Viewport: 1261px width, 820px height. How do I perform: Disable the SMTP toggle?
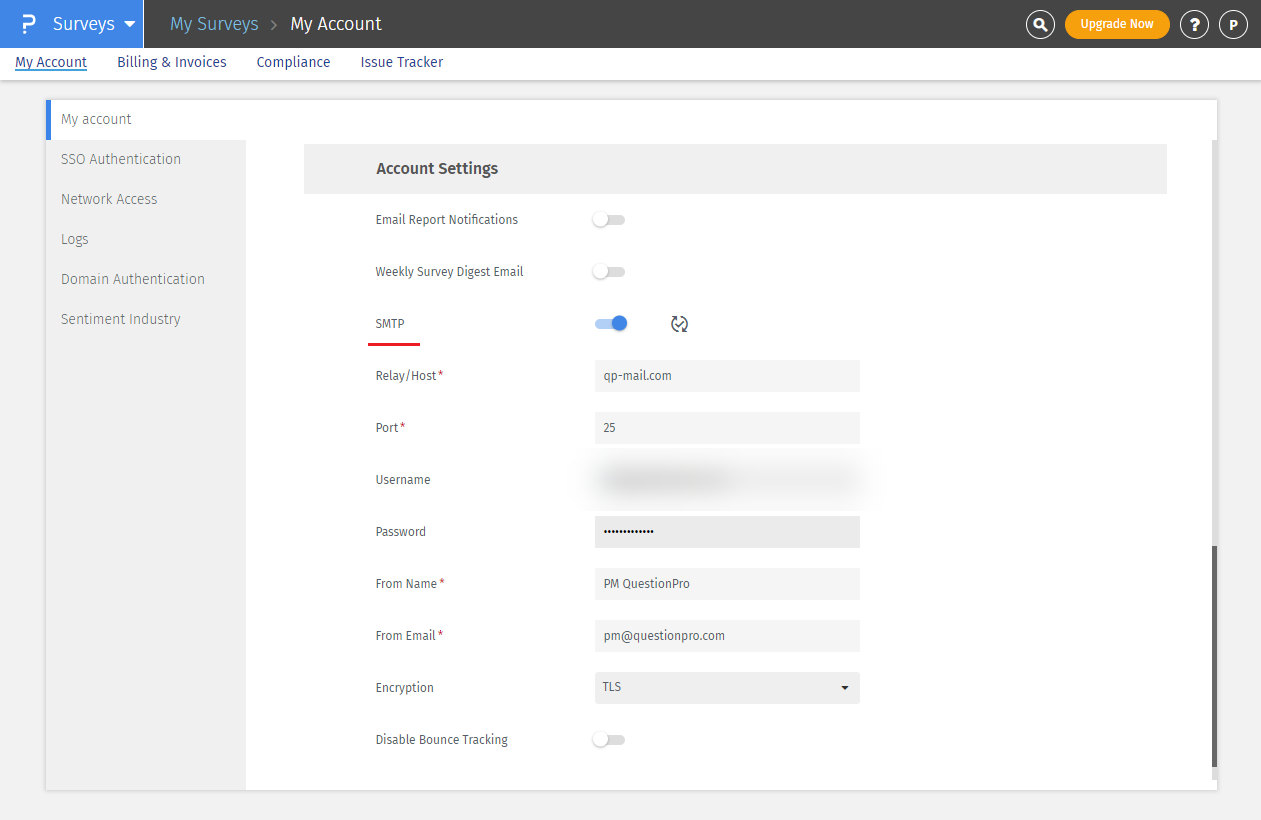(611, 323)
